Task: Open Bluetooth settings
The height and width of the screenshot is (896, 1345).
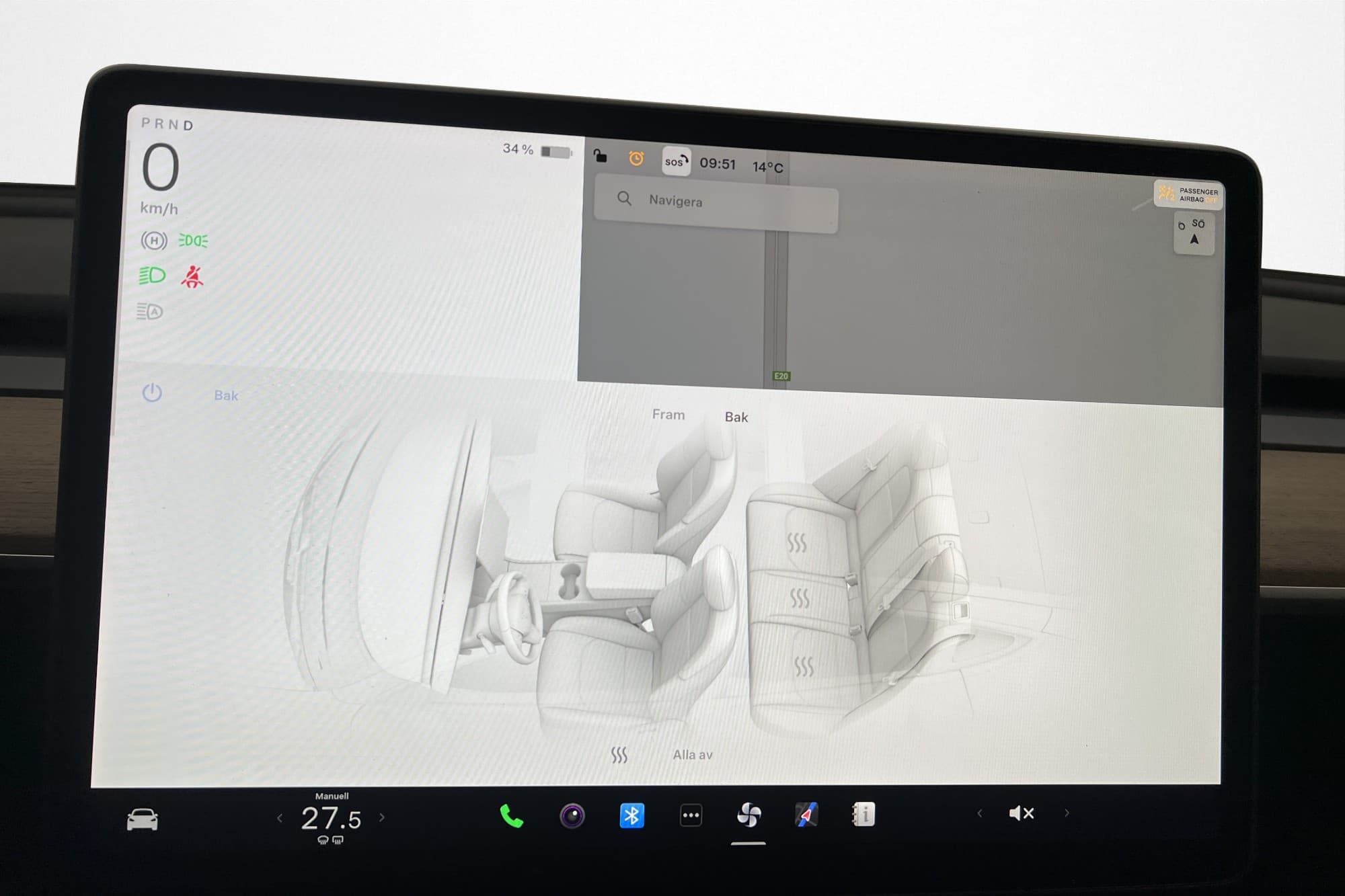Action: coord(631,815)
